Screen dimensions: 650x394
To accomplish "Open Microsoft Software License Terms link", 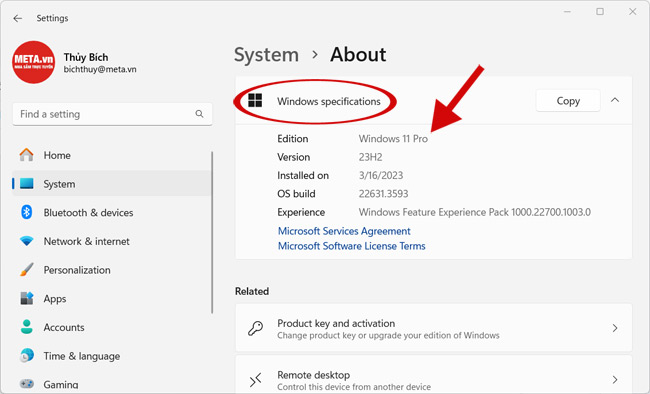I will tap(352, 246).
